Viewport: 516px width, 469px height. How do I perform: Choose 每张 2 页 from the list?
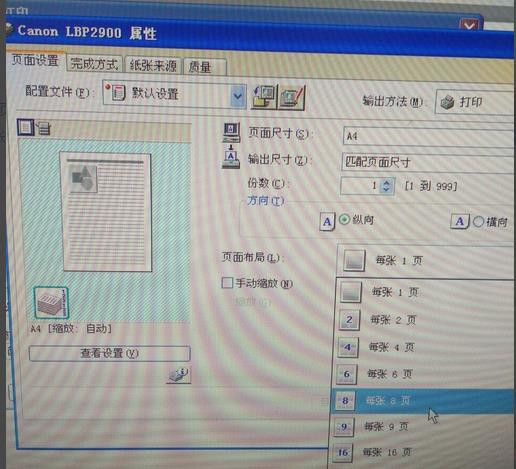(x=424, y=320)
